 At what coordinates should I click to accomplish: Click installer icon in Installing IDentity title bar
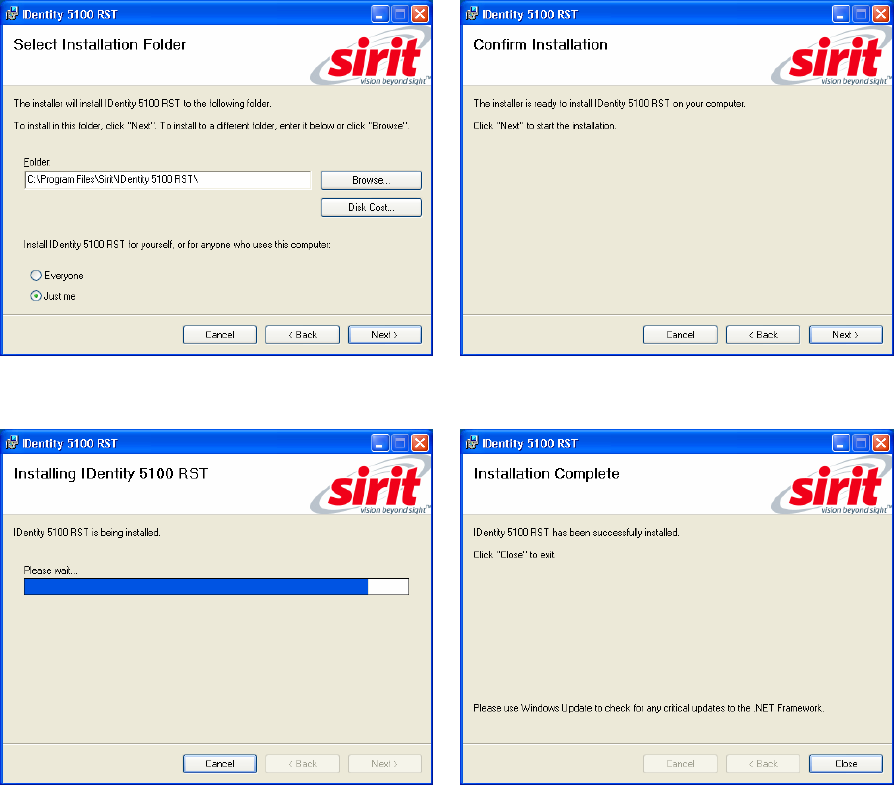coord(11,442)
